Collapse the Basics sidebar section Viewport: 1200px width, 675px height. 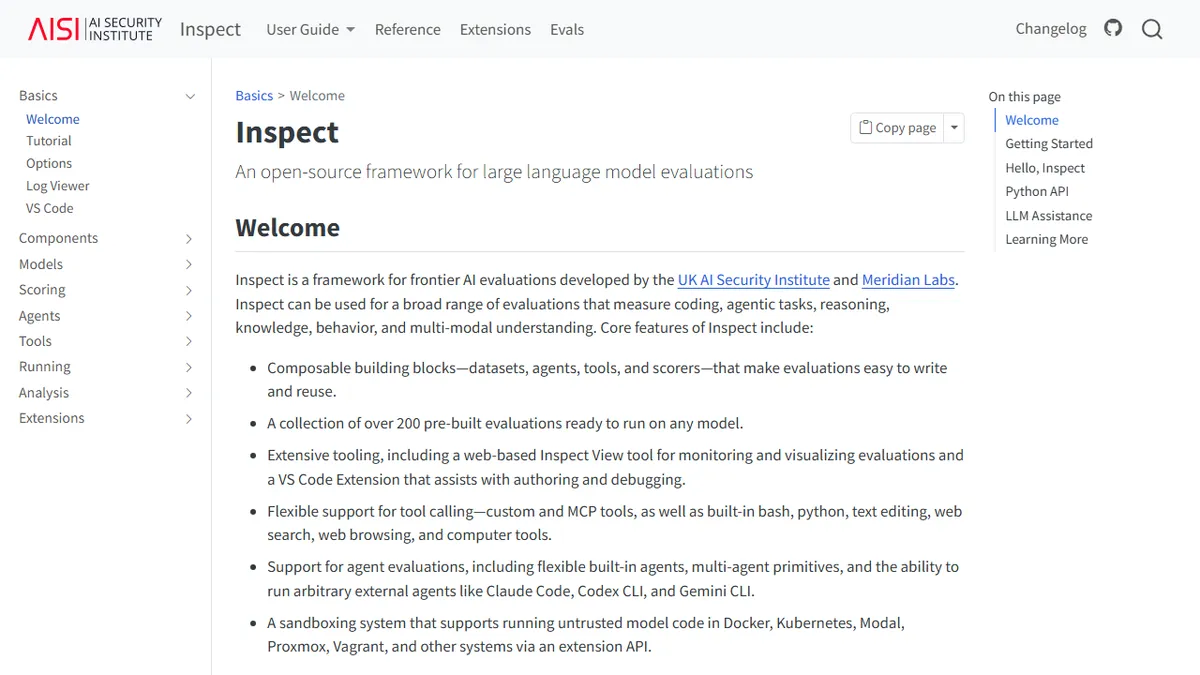coord(190,96)
